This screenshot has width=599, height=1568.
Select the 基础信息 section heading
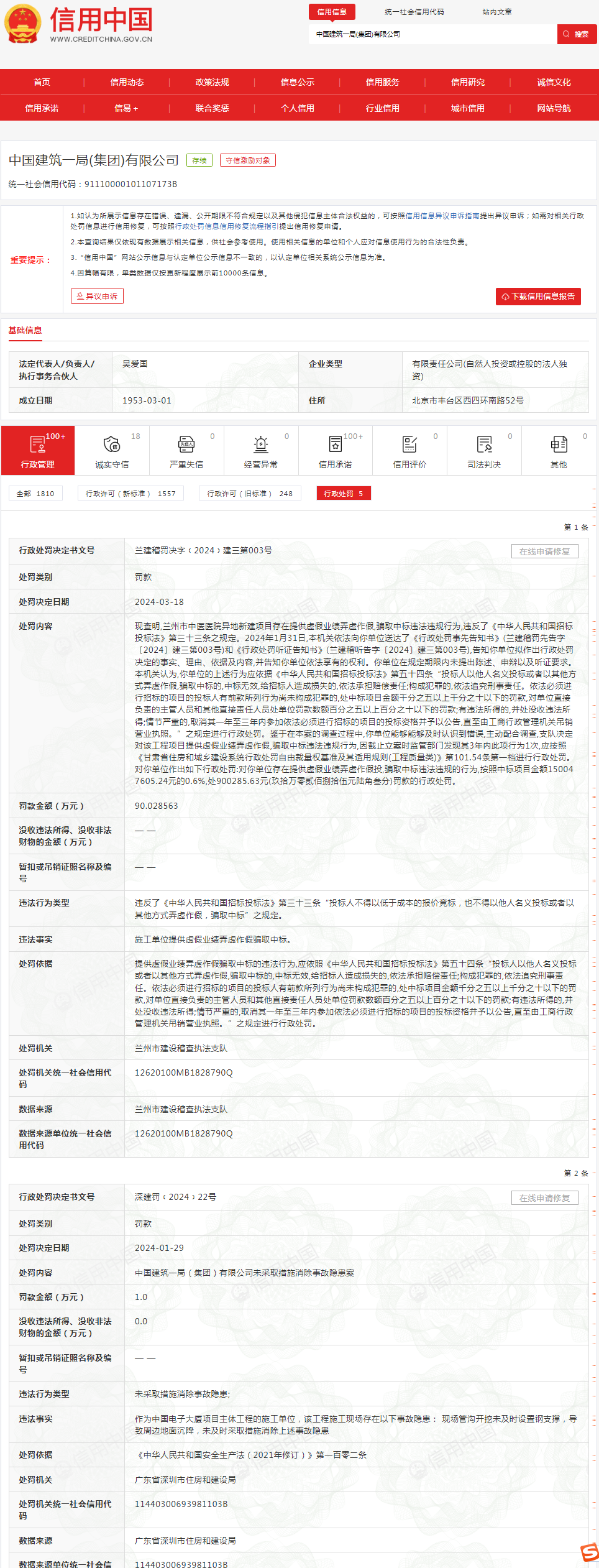(x=25, y=330)
